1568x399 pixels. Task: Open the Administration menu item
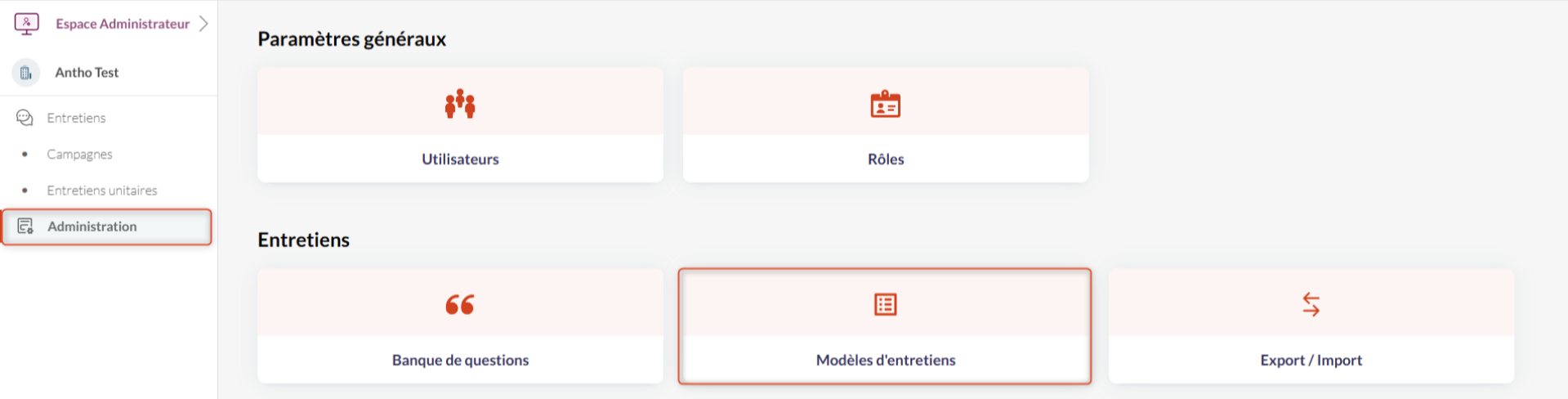(92, 226)
